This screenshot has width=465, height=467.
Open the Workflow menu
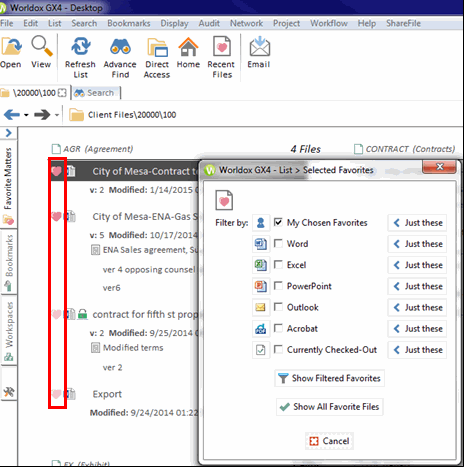329,23
